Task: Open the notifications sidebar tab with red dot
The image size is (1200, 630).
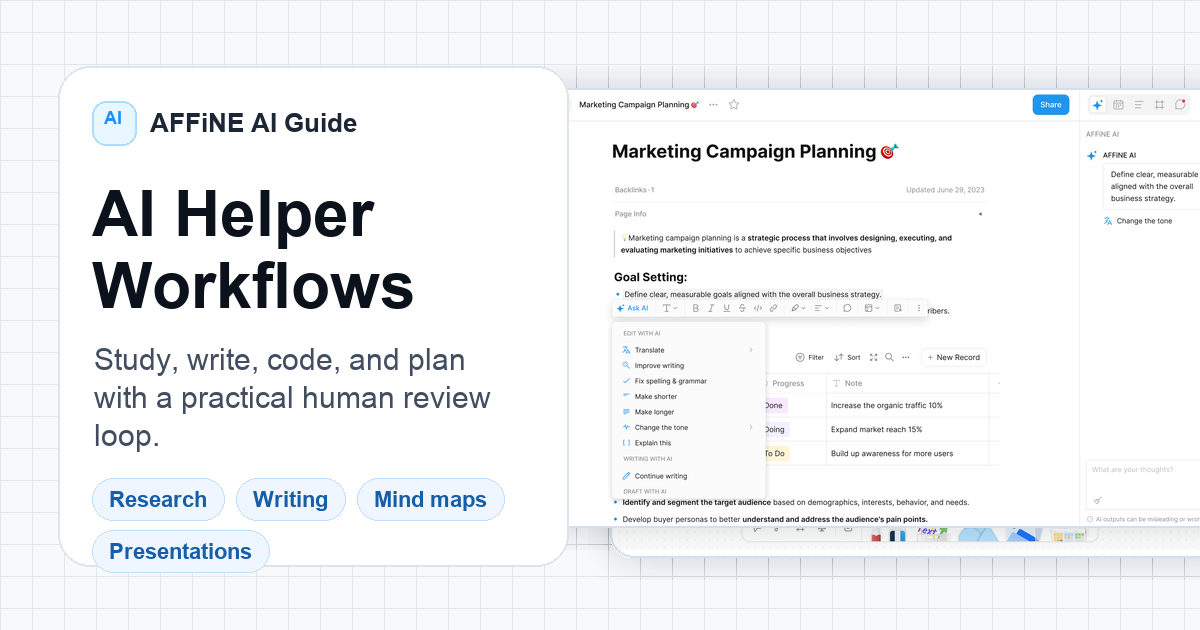Action: click(x=1180, y=104)
